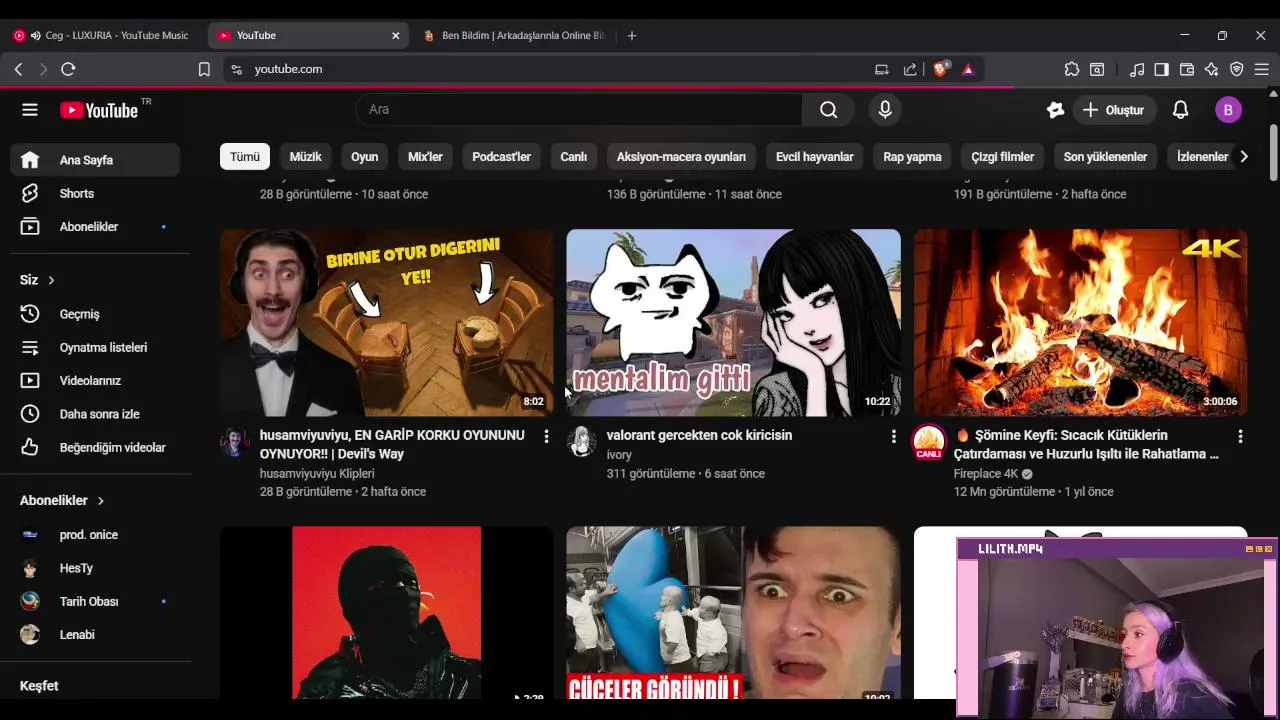This screenshot has width=1280, height=720.
Task: Open Brave VPN shield icon
Action: (x=1237, y=69)
